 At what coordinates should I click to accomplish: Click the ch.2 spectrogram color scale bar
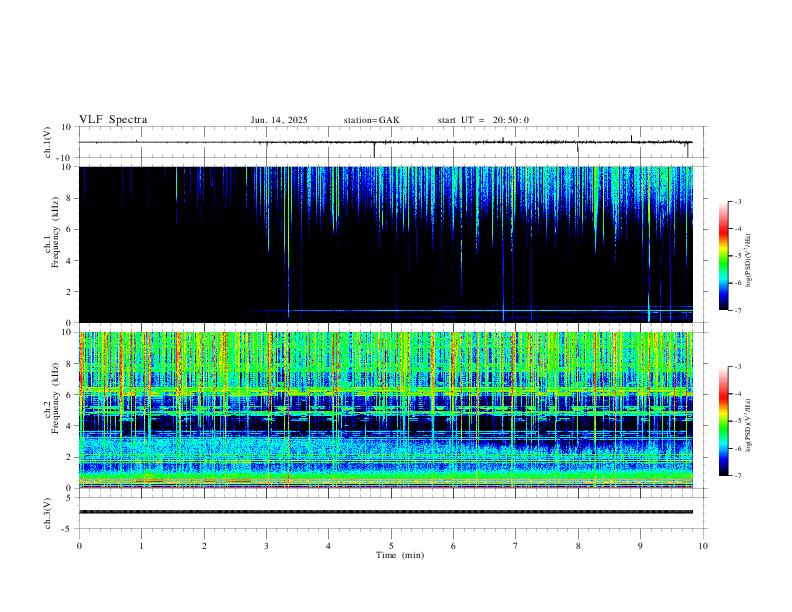(x=723, y=421)
